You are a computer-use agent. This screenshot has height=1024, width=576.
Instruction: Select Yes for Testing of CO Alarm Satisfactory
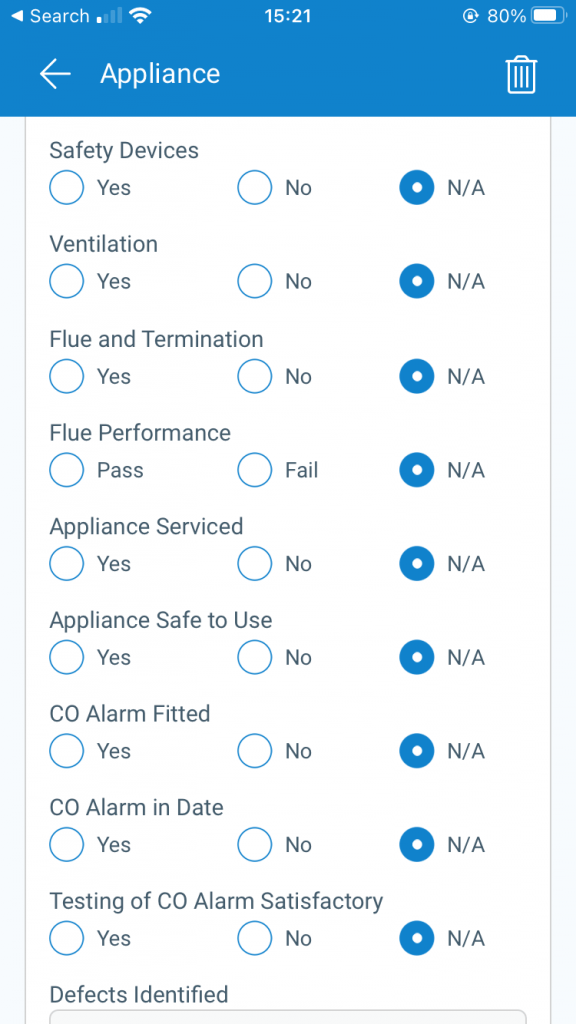click(66, 938)
